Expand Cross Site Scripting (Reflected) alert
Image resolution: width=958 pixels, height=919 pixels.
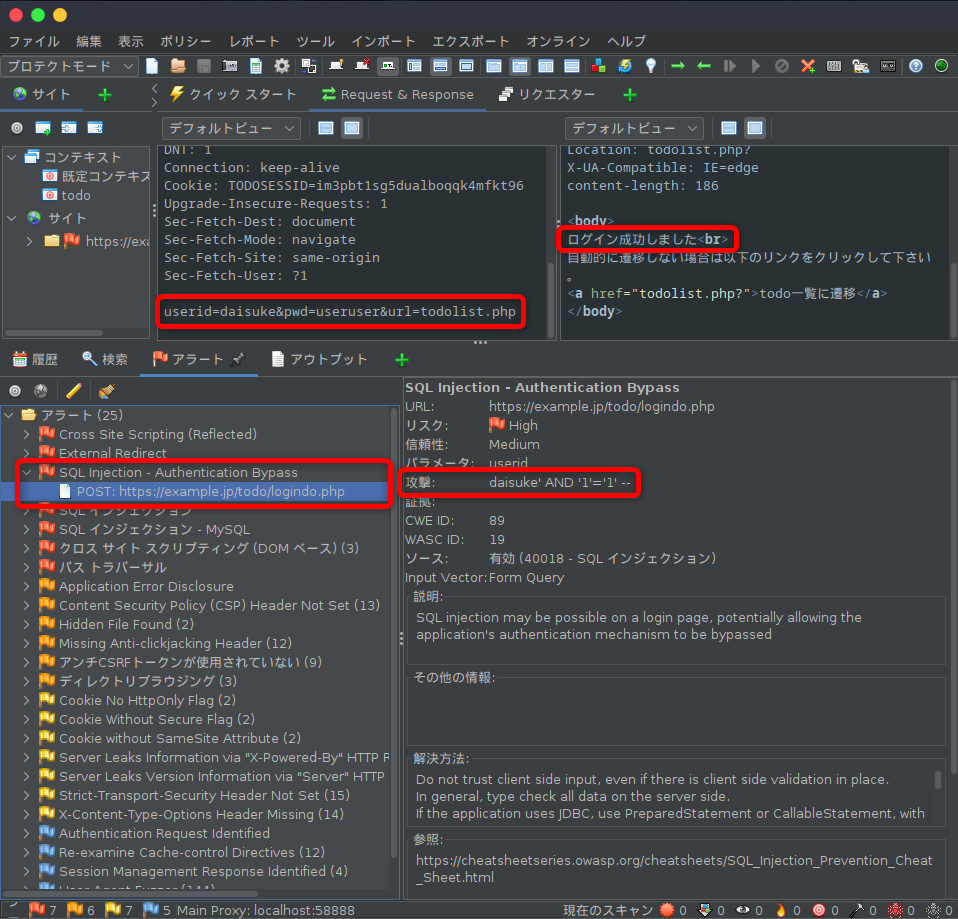[x=26, y=434]
